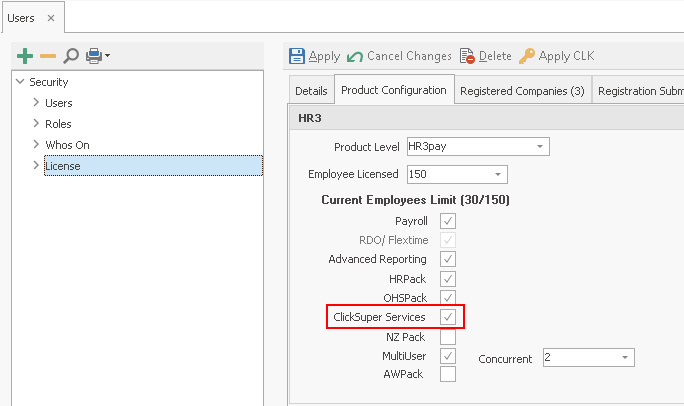Open the Product Level dropdown

coord(540,147)
